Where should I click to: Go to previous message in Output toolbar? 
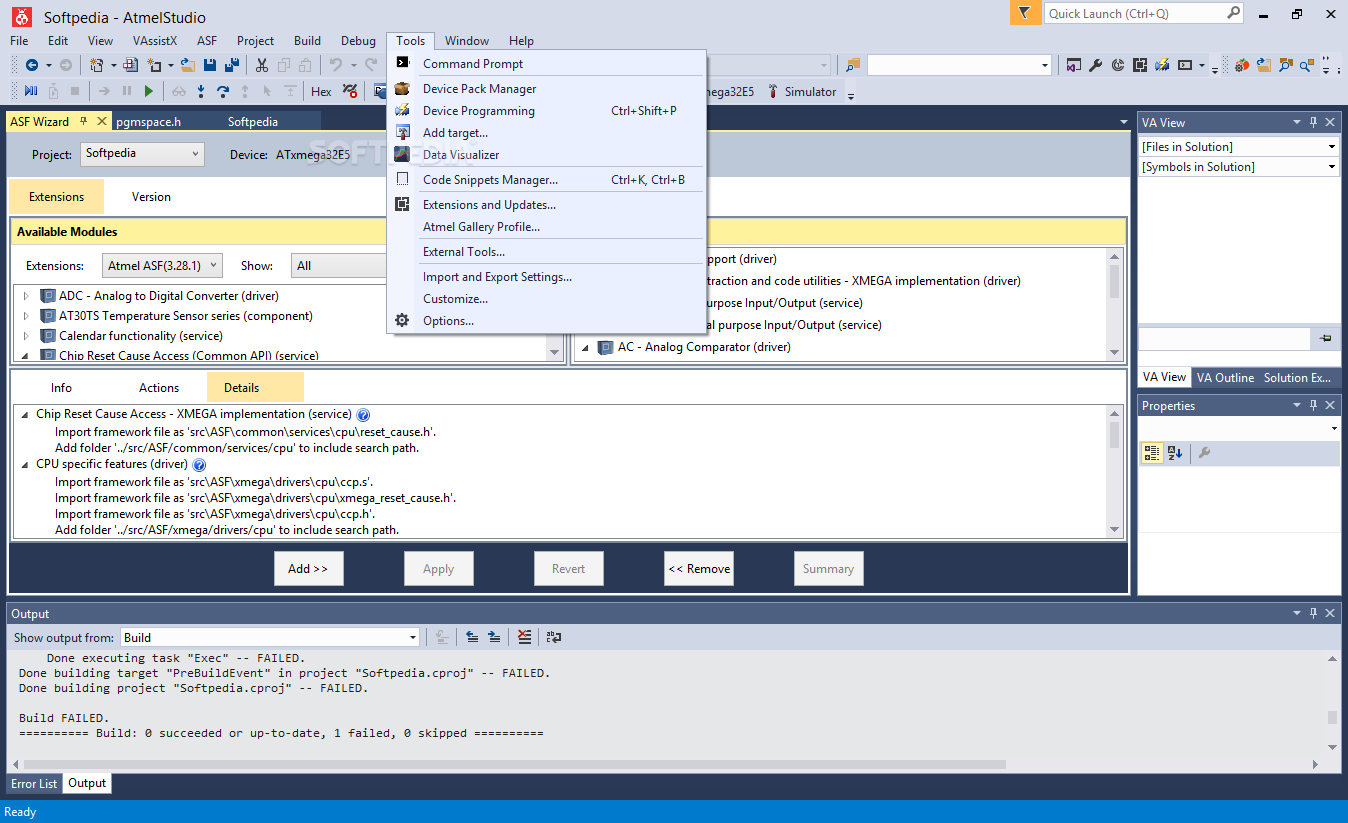point(471,637)
